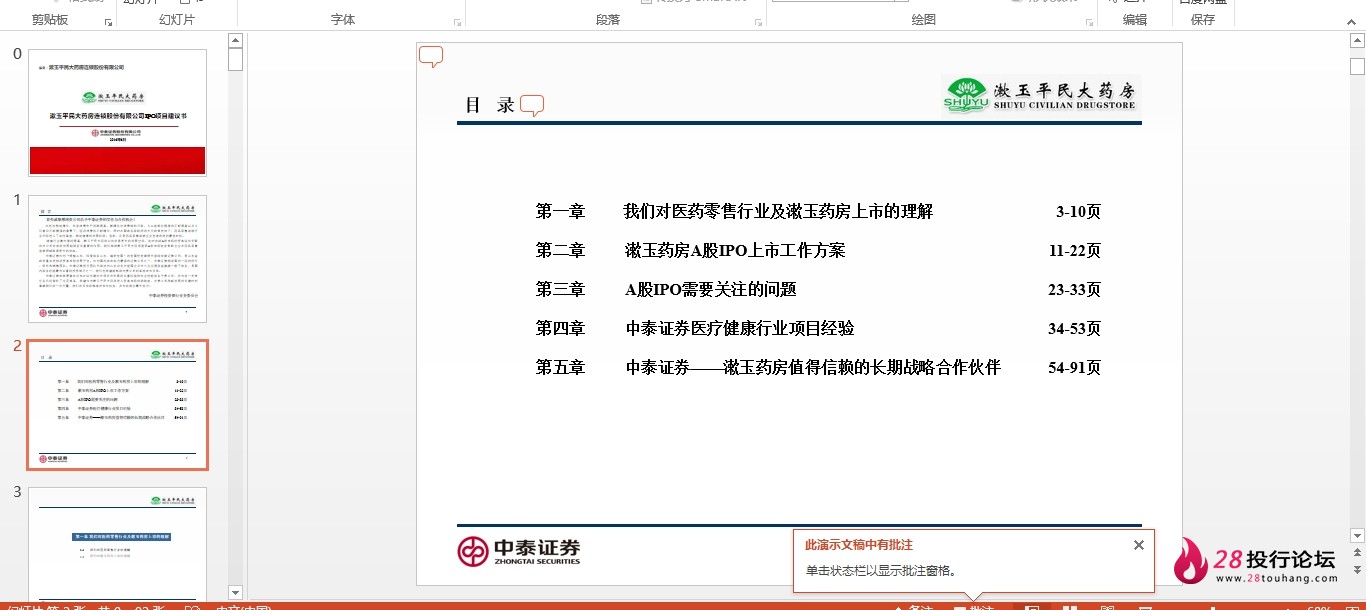1366x610 pixels.
Task: Click the Shuyu Civilian Drugstore logo image
Action: coord(1041,95)
